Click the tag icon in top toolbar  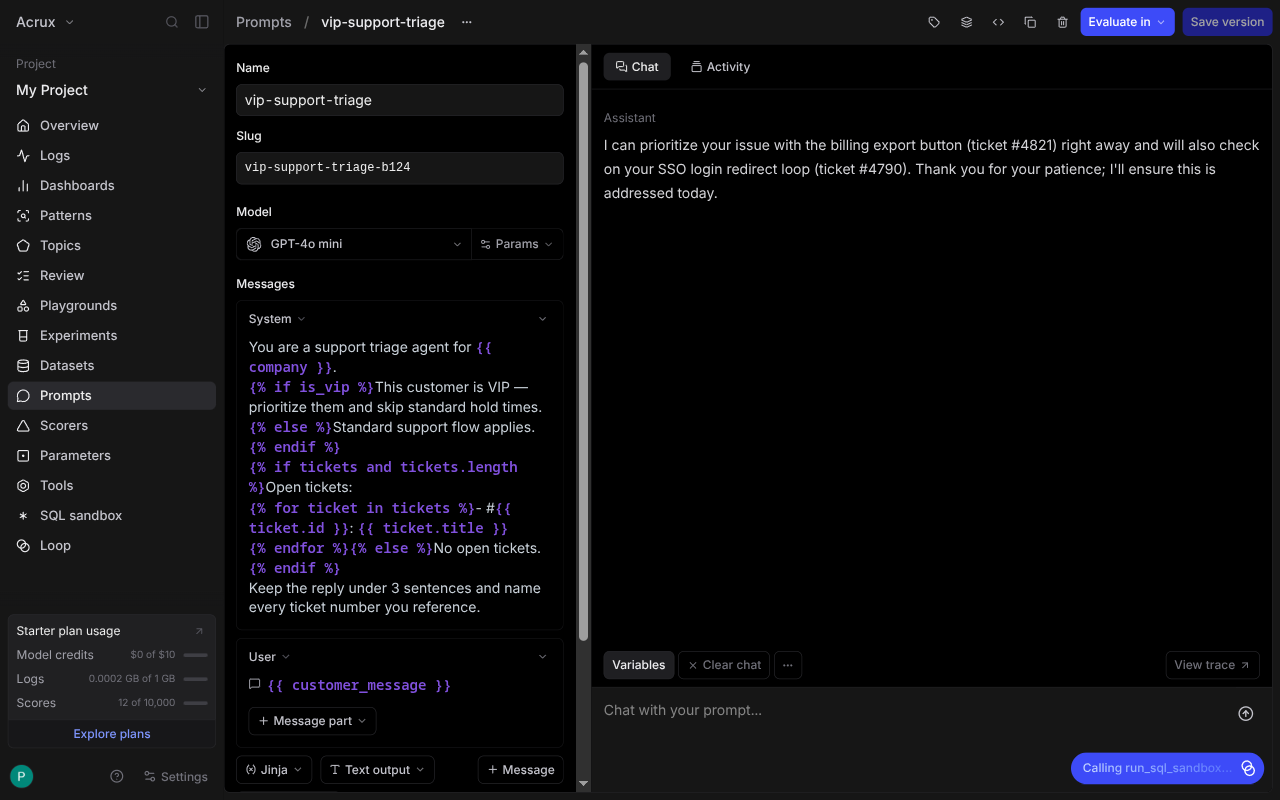(934, 22)
